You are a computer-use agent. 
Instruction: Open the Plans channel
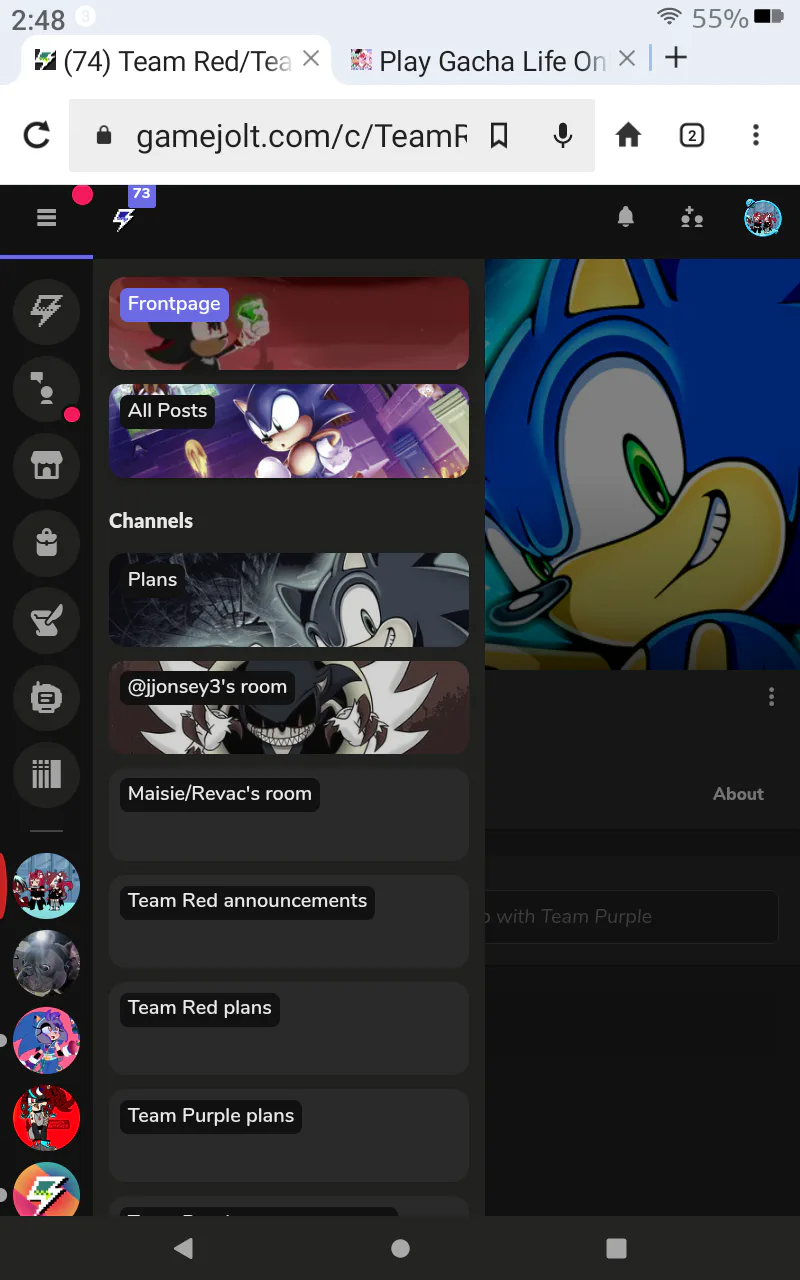tap(289, 600)
